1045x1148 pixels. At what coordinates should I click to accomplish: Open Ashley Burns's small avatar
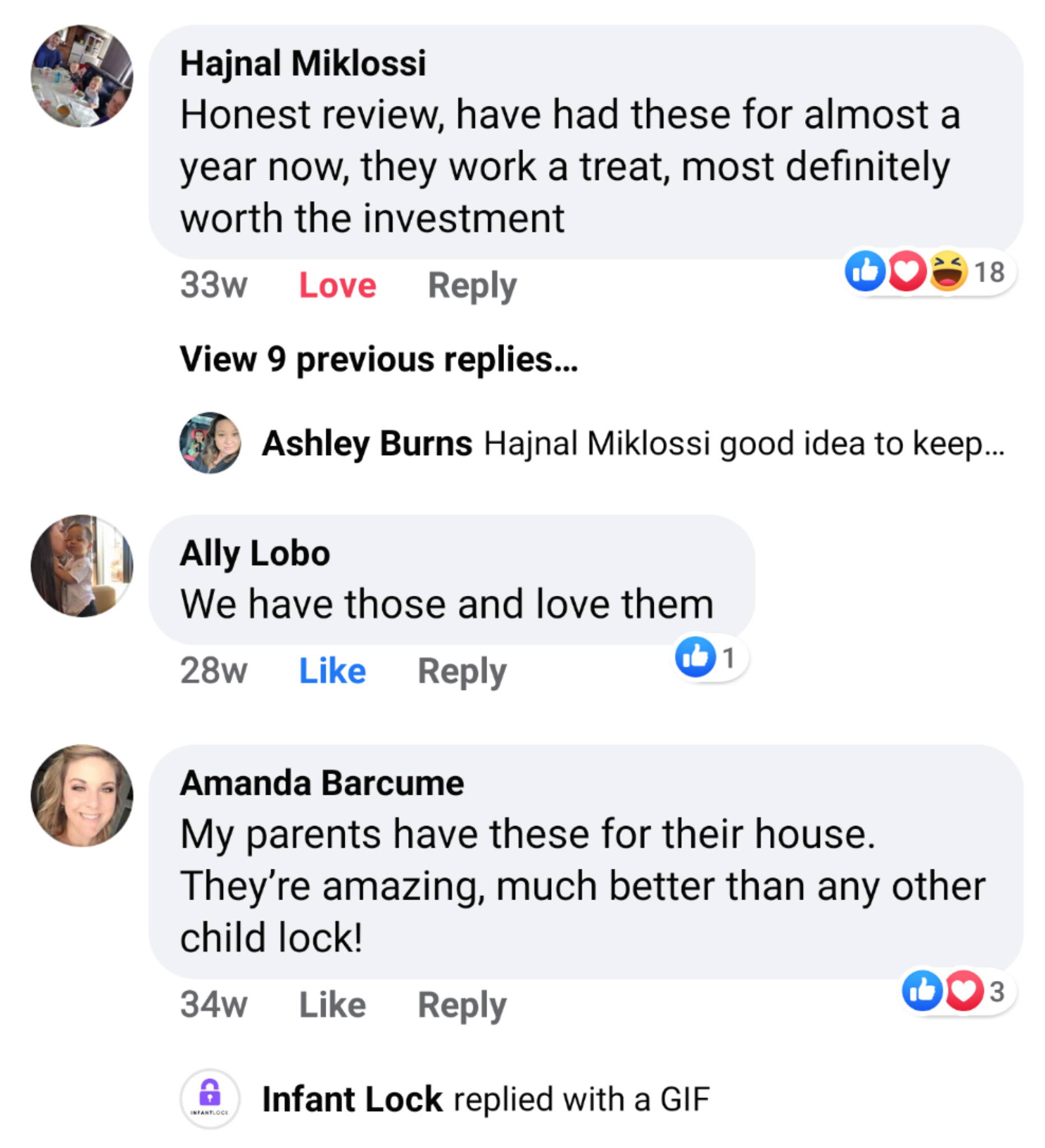pos(210,443)
